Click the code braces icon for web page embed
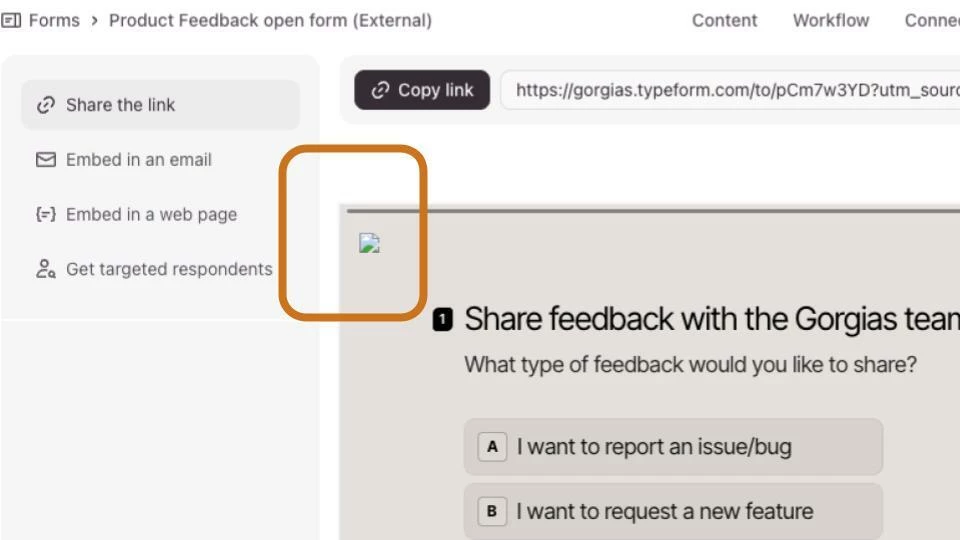 click(x=45, y=214)
